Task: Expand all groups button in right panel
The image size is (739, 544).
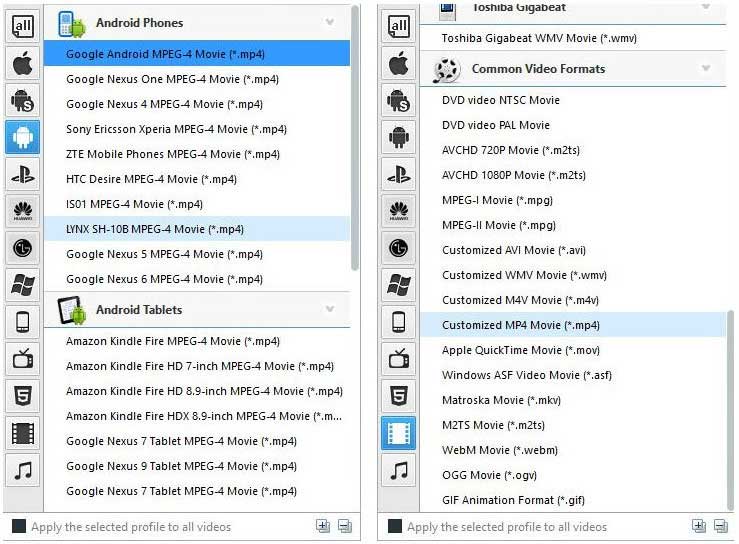Action: click(699, 526)
